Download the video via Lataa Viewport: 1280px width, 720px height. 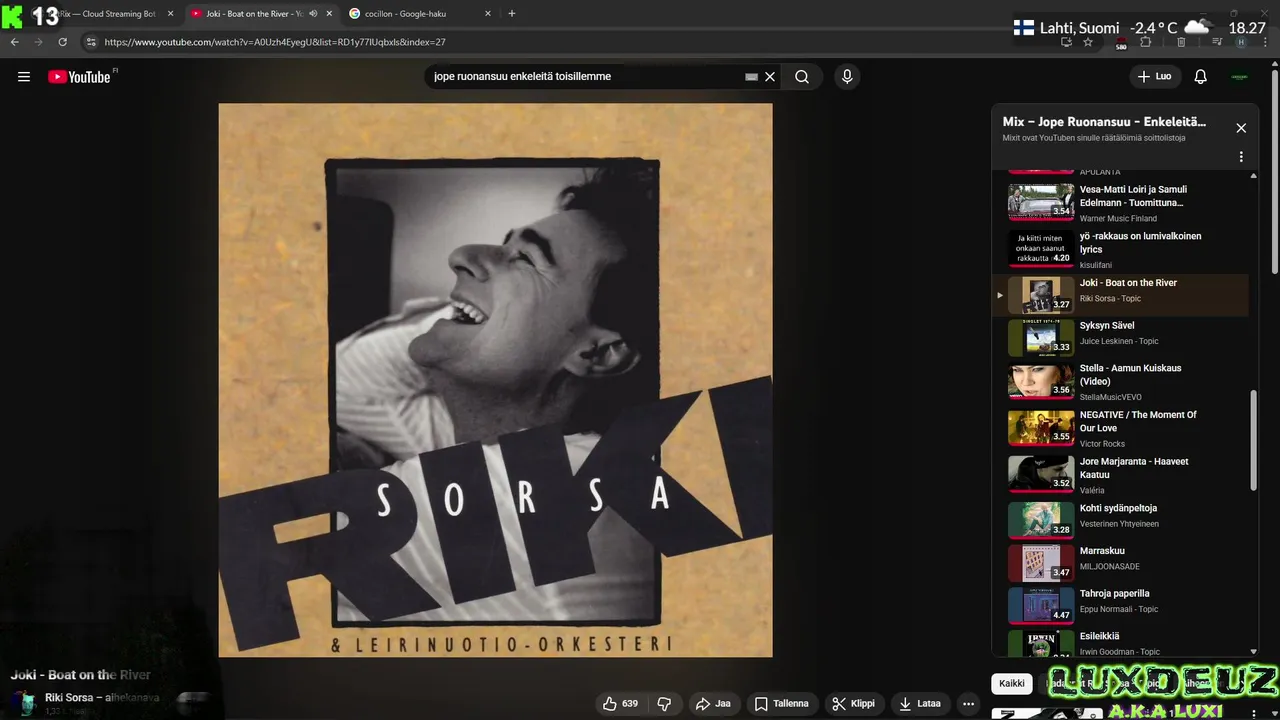tap(920, 704)
